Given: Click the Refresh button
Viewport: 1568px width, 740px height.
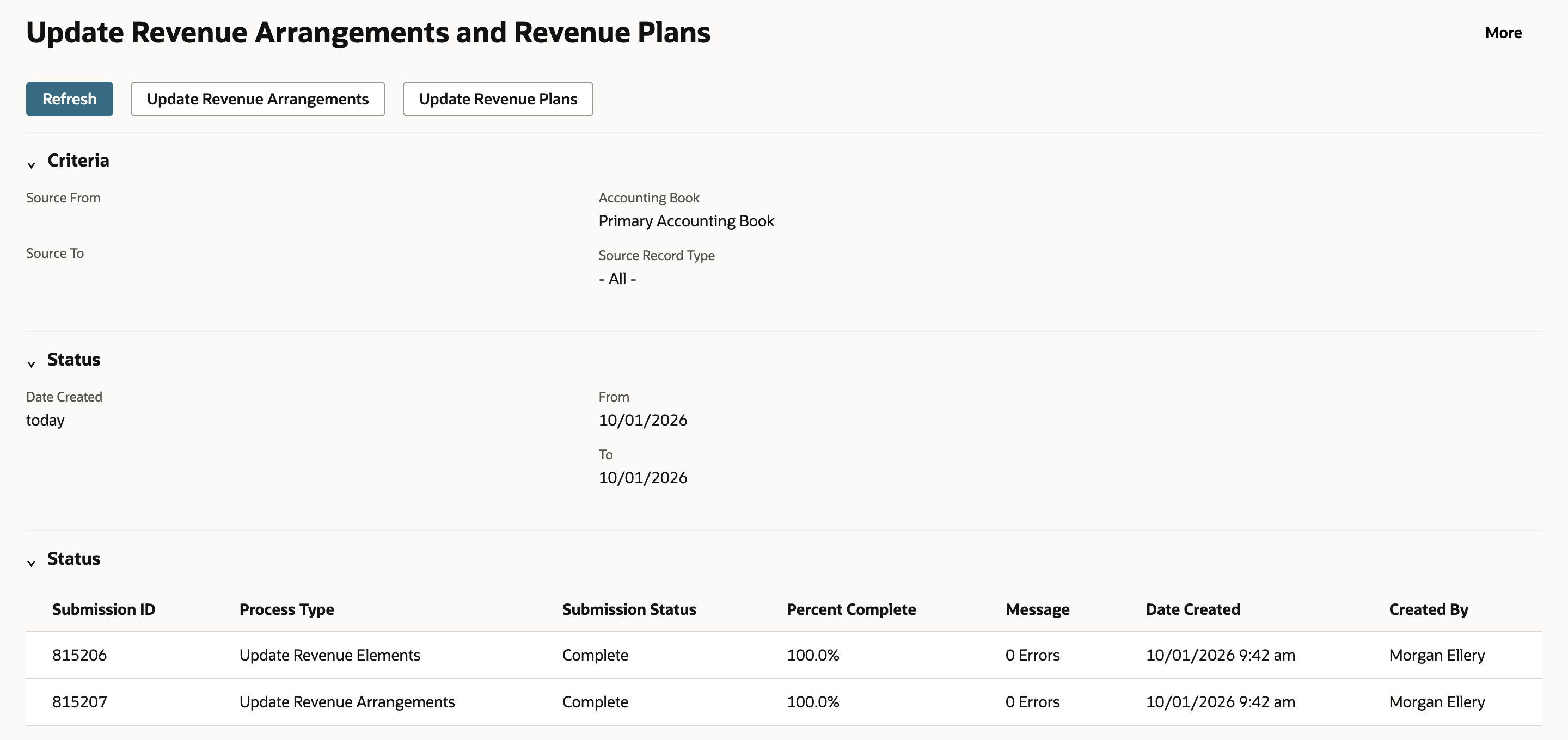Looking at the screenshot, I should point(69,98).
